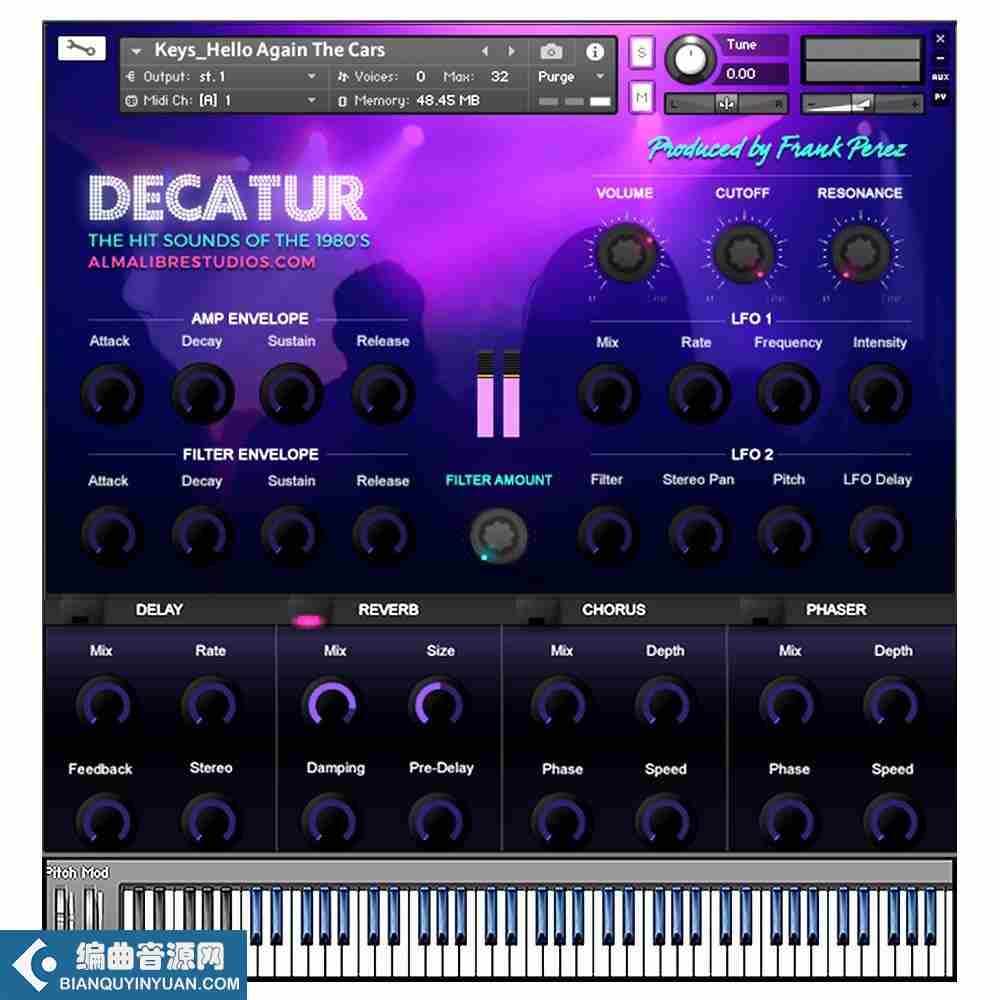Minimize instrument view with dash button

pos(940,58)
